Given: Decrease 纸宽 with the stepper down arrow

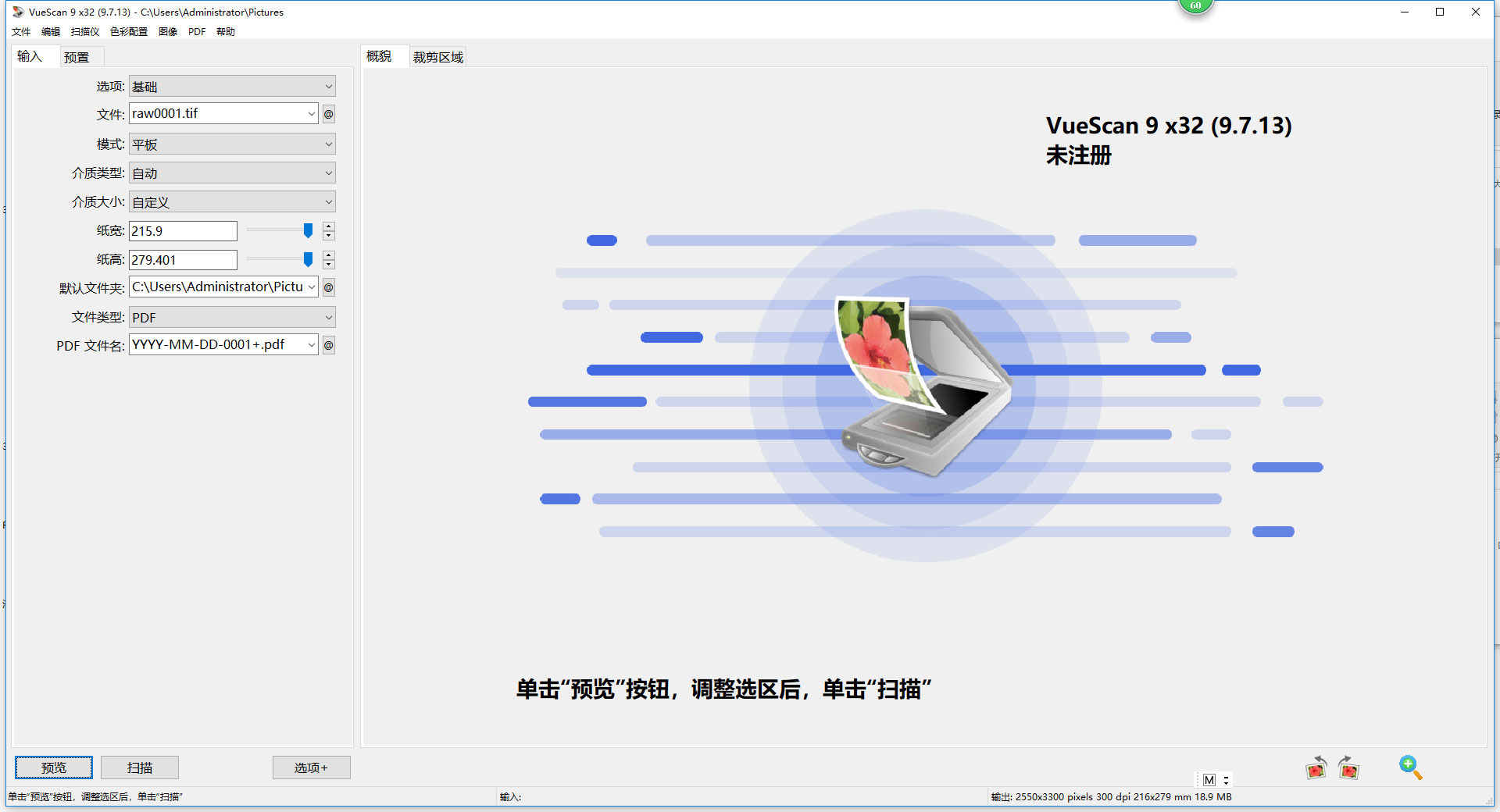Looking at the screenshot, I should [329, 236].
